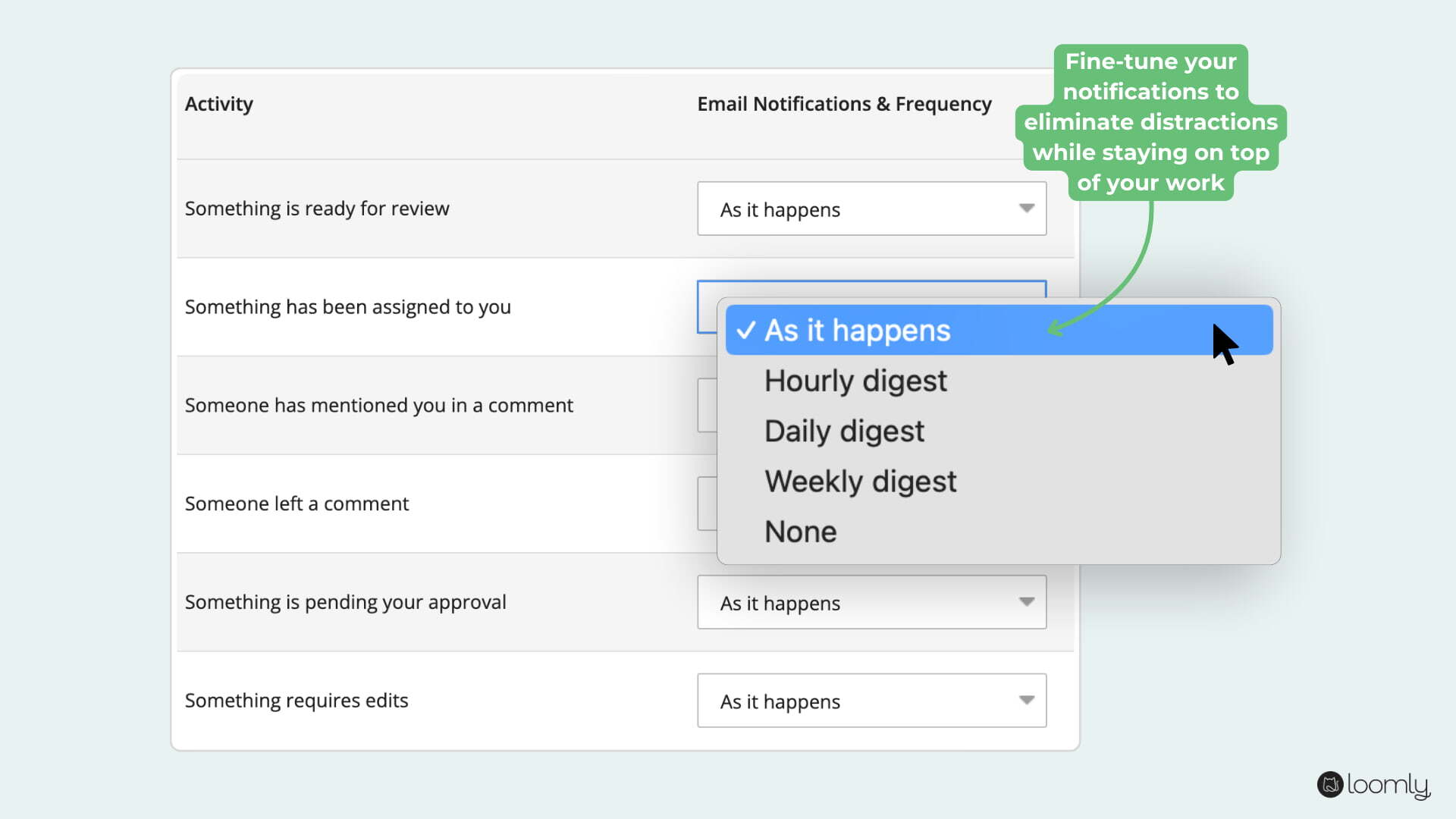Click the 'Activity' column header
The height and width of the screenshot is (819, 1456).
click(218, 104)
